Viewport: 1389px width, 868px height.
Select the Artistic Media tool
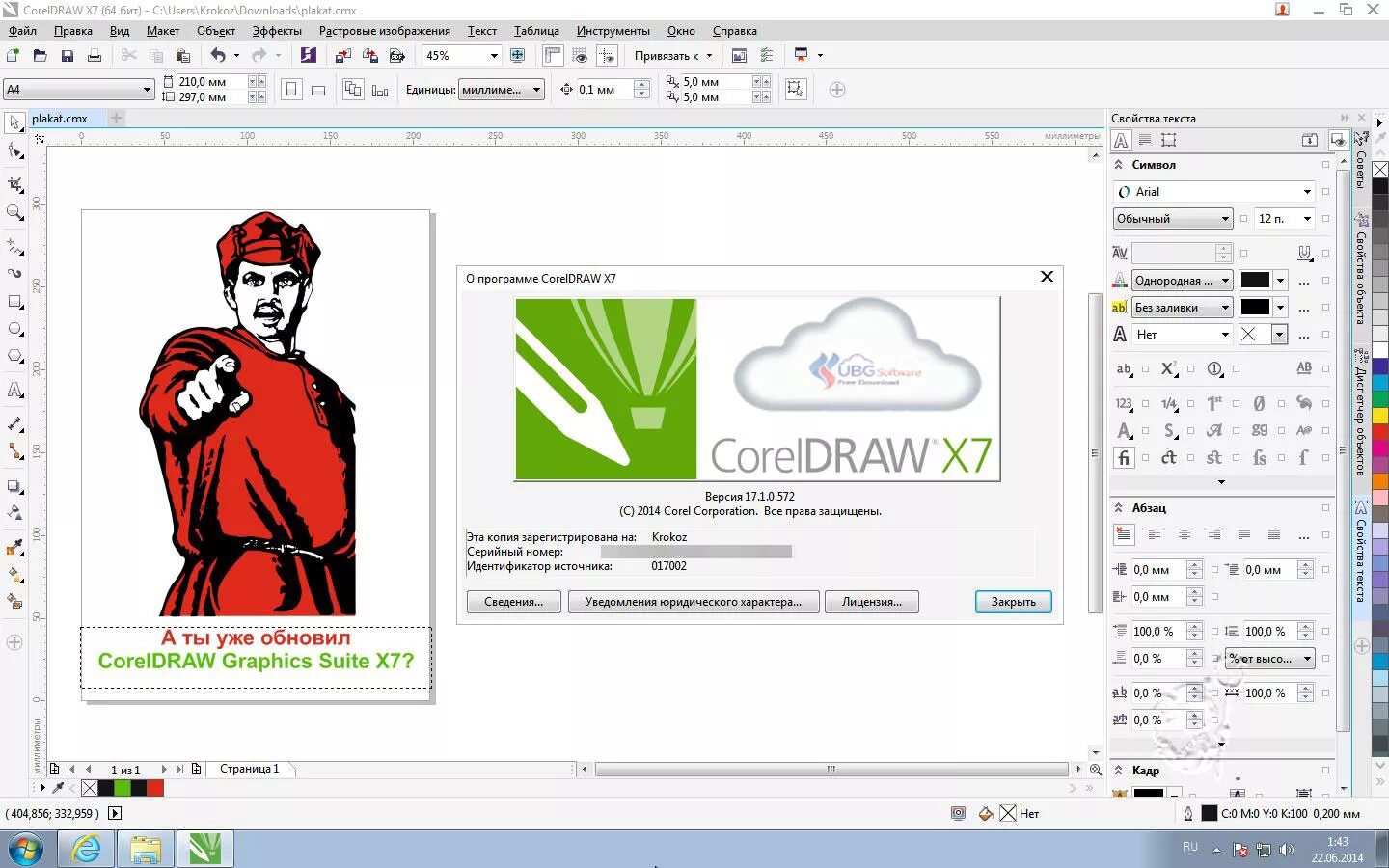pyautogui.click(x=14, y=273)
